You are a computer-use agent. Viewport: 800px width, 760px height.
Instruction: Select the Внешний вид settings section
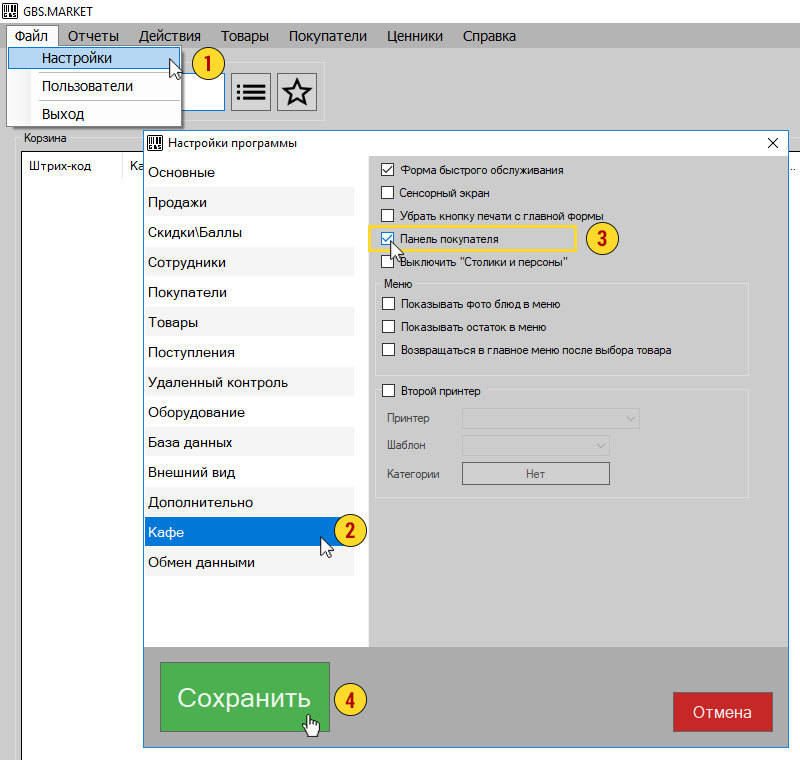click(249, 472)
